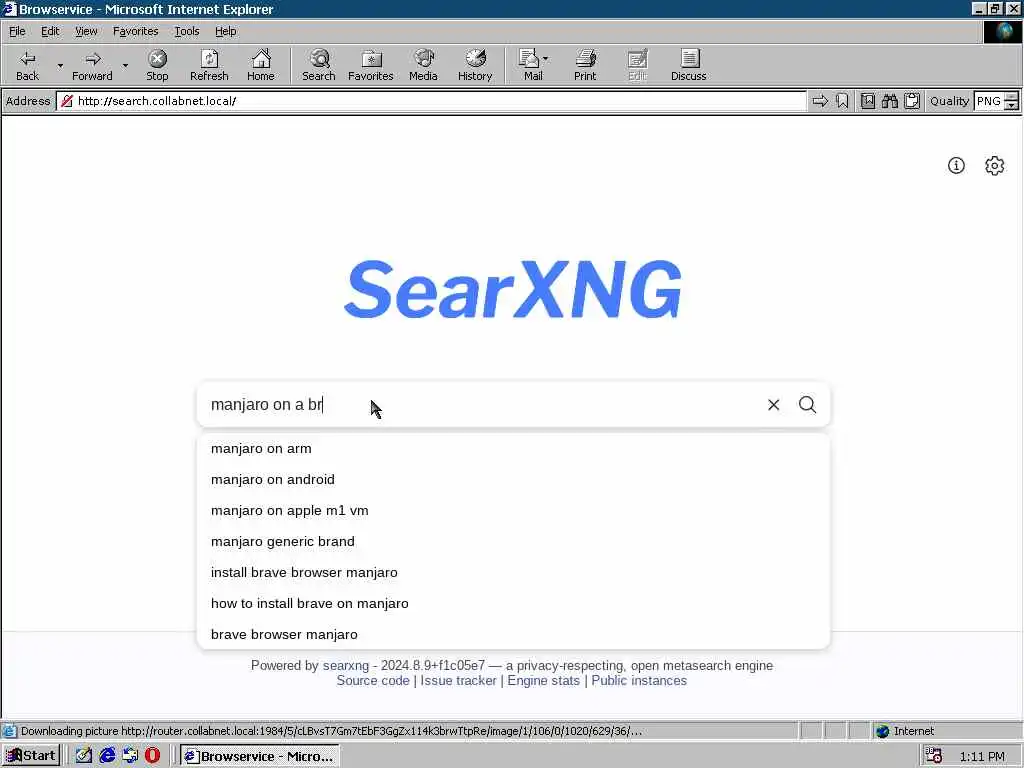Open the SearXNG about info icon
1024x768 pixels.
(956, 165)
